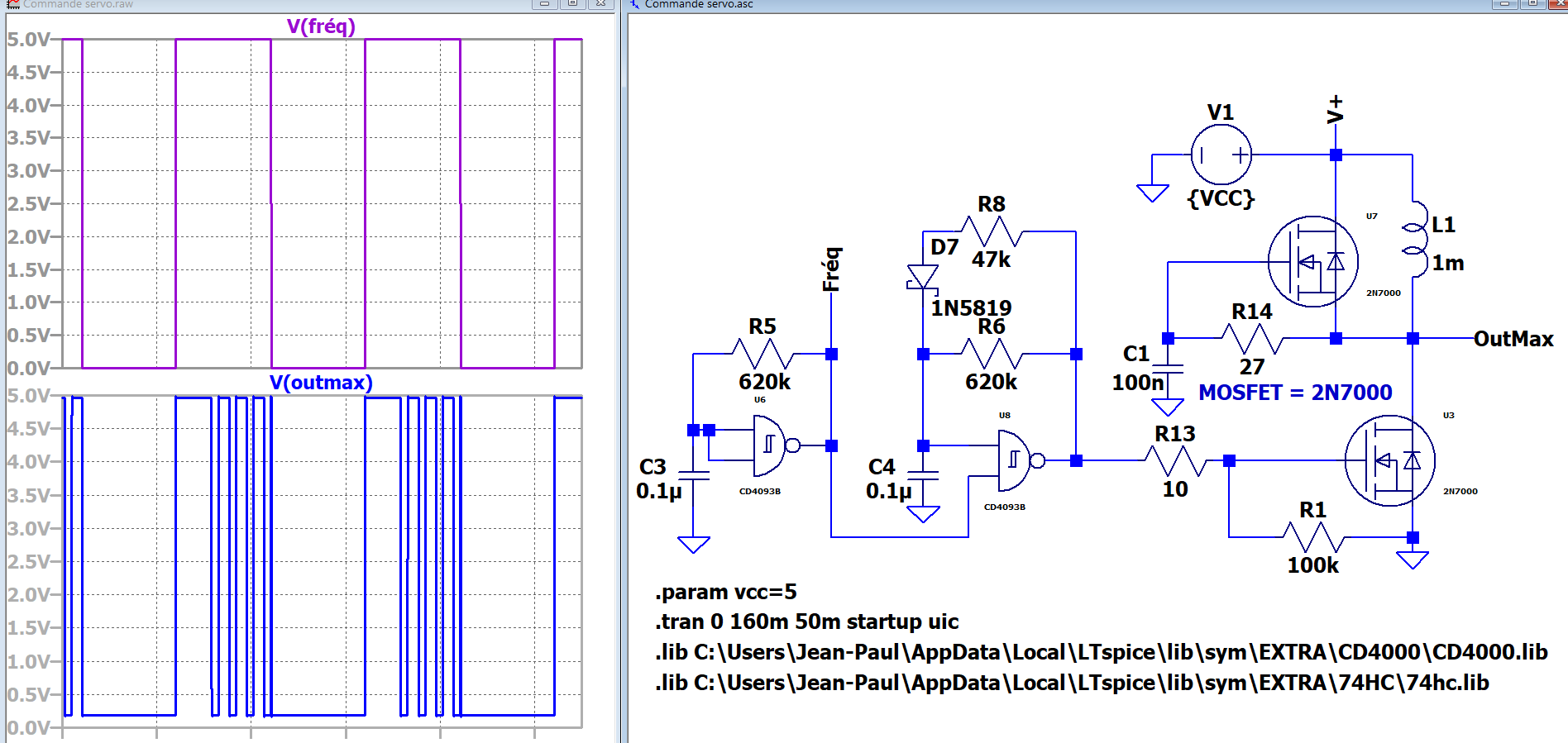Screen dimensions: 1568x743
Task: Click the ground symbol below C4
Action: pos(923,514)
